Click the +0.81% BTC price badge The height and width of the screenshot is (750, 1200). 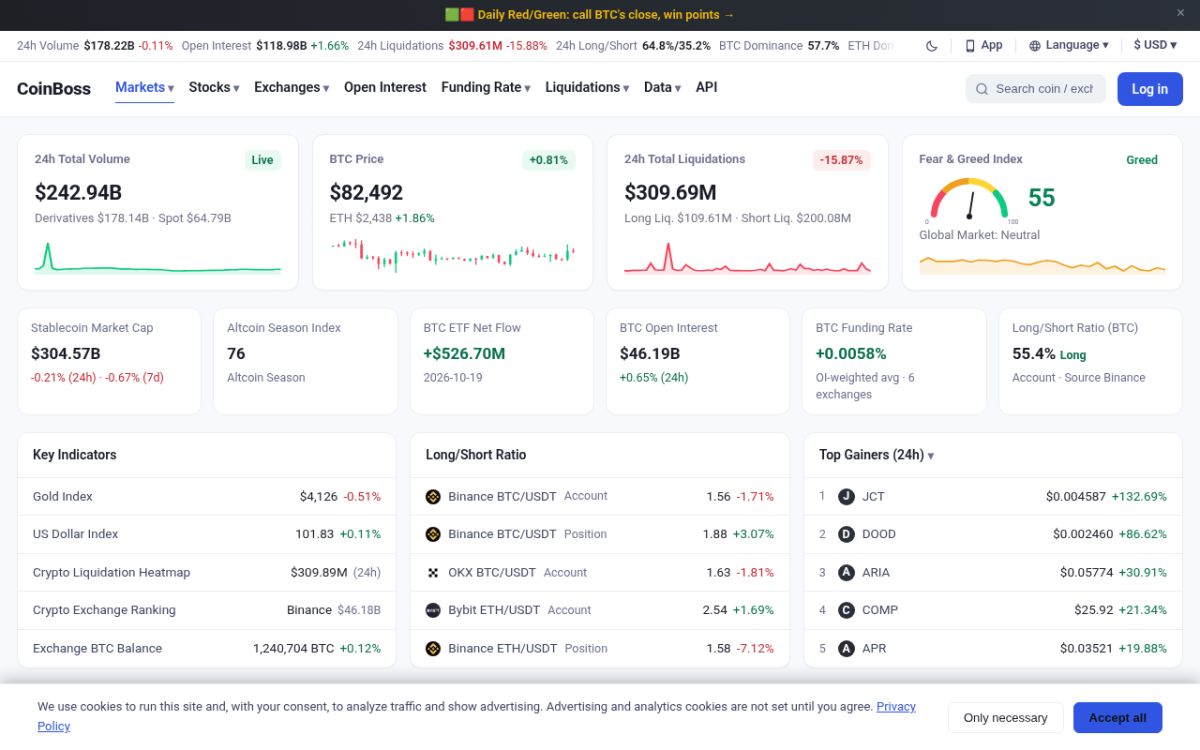(x=549, y=160)
